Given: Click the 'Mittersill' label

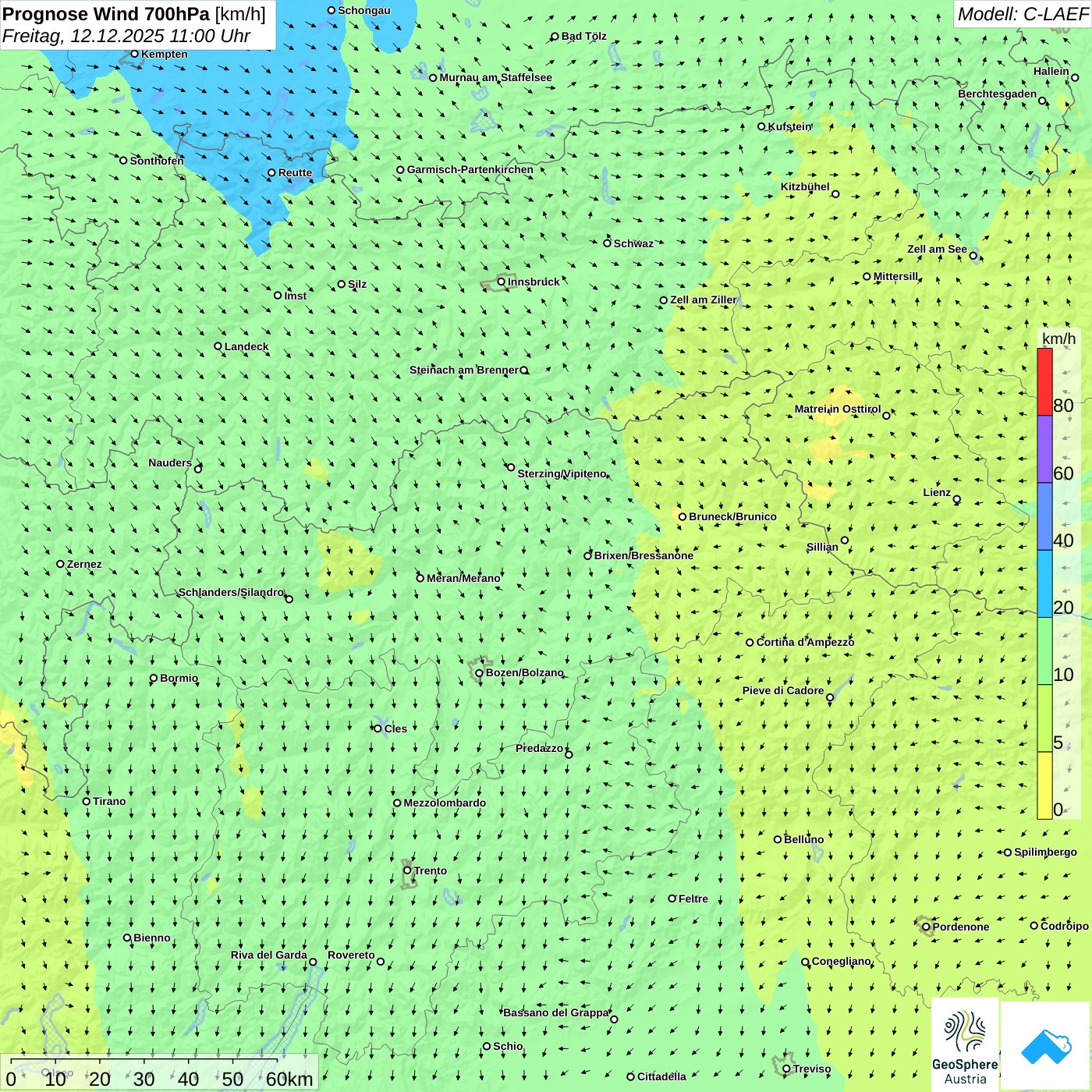Looking at the screenshot, I should coord(896,276).
